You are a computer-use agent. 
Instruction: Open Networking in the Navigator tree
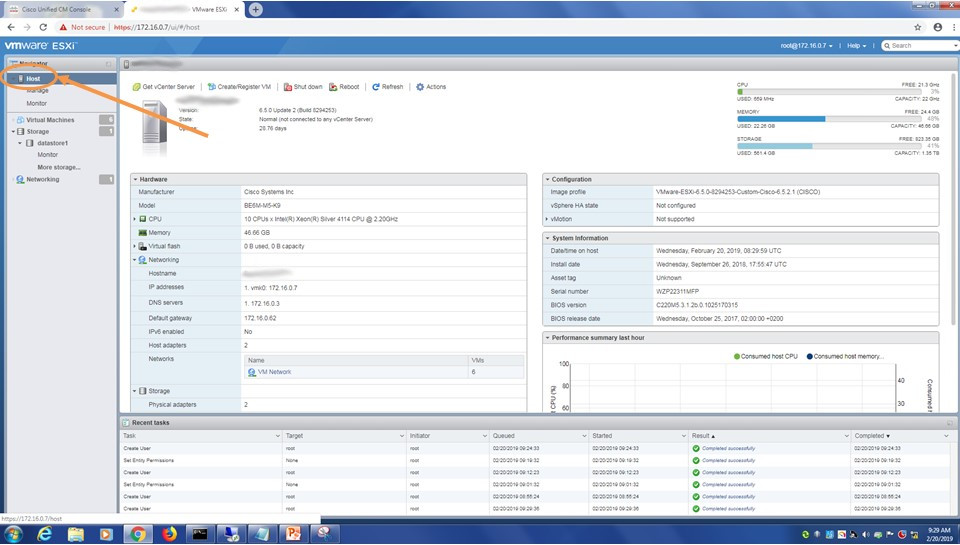[x=42, y=180]
